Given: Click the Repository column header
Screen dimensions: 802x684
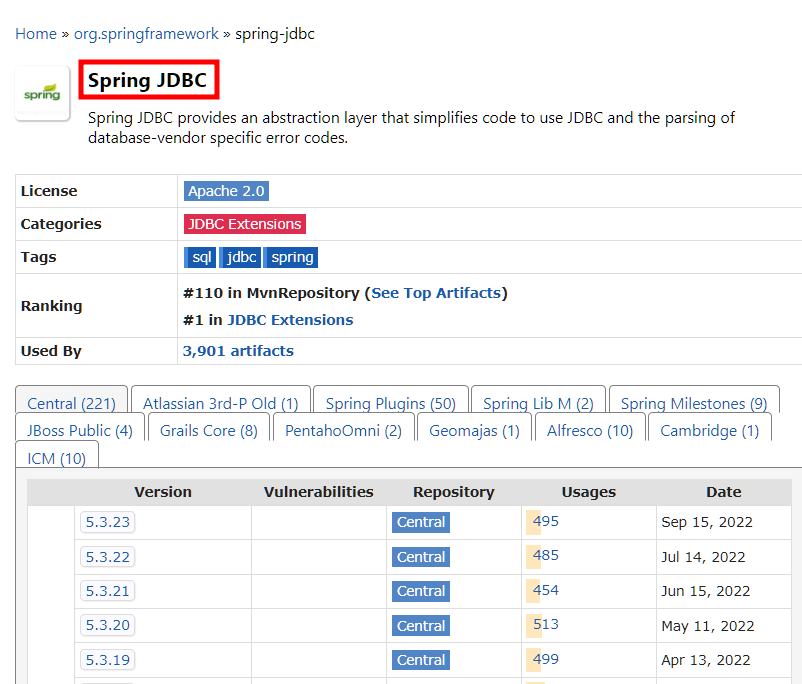Looking at the screenshot, I should coord(454,492).
